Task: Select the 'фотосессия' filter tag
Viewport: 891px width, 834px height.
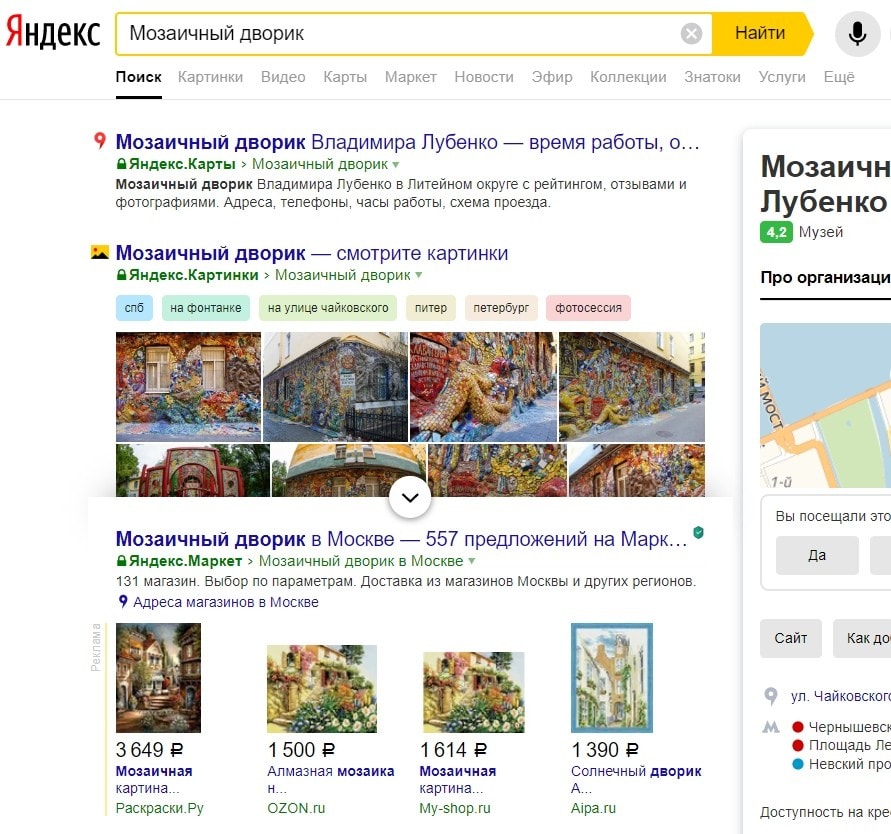Action: 588,308
